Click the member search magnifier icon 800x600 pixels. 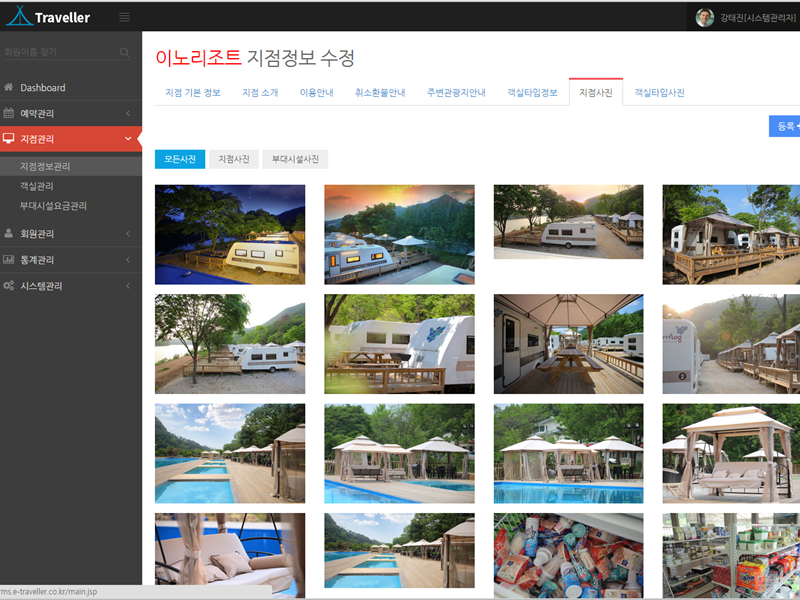click(x=124, y=52)
